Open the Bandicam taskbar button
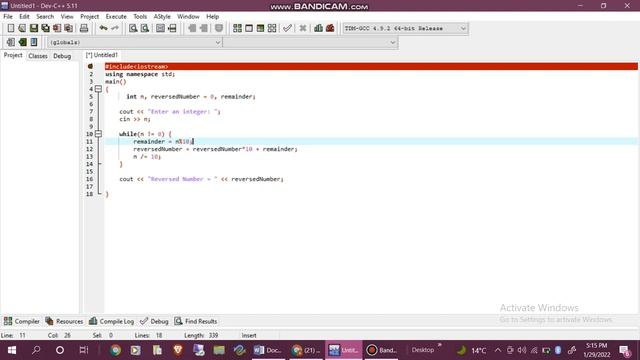 381,350
